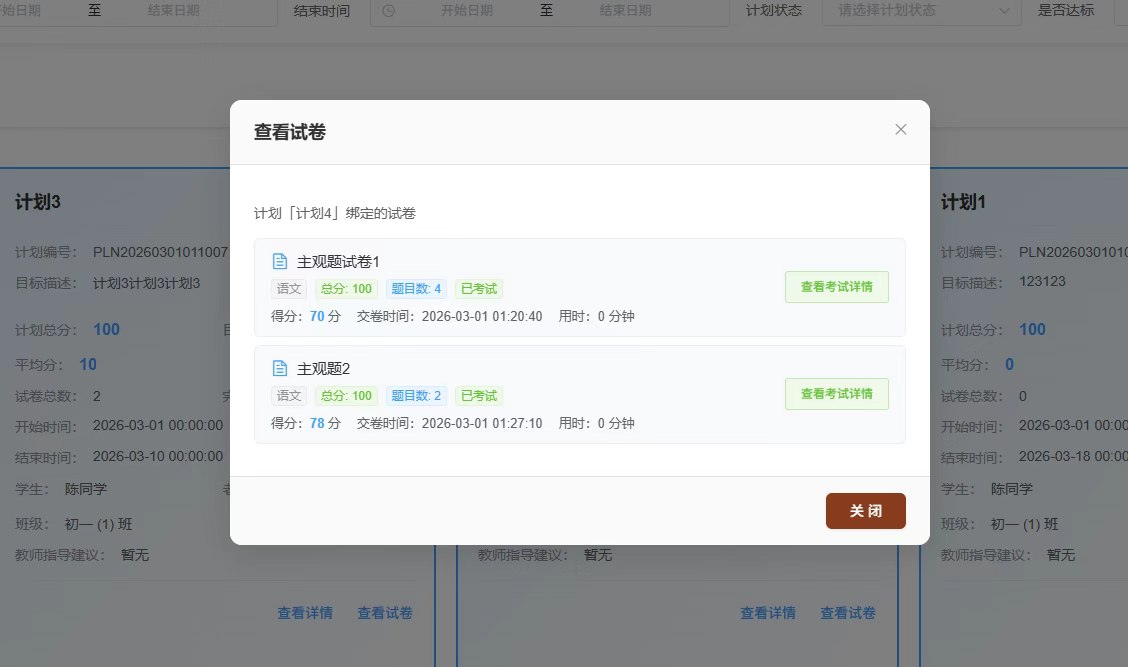Click 总分: 100 tag of 主观题试卷1
Viewport: 1128px width, 667px height.
(346, 289)
